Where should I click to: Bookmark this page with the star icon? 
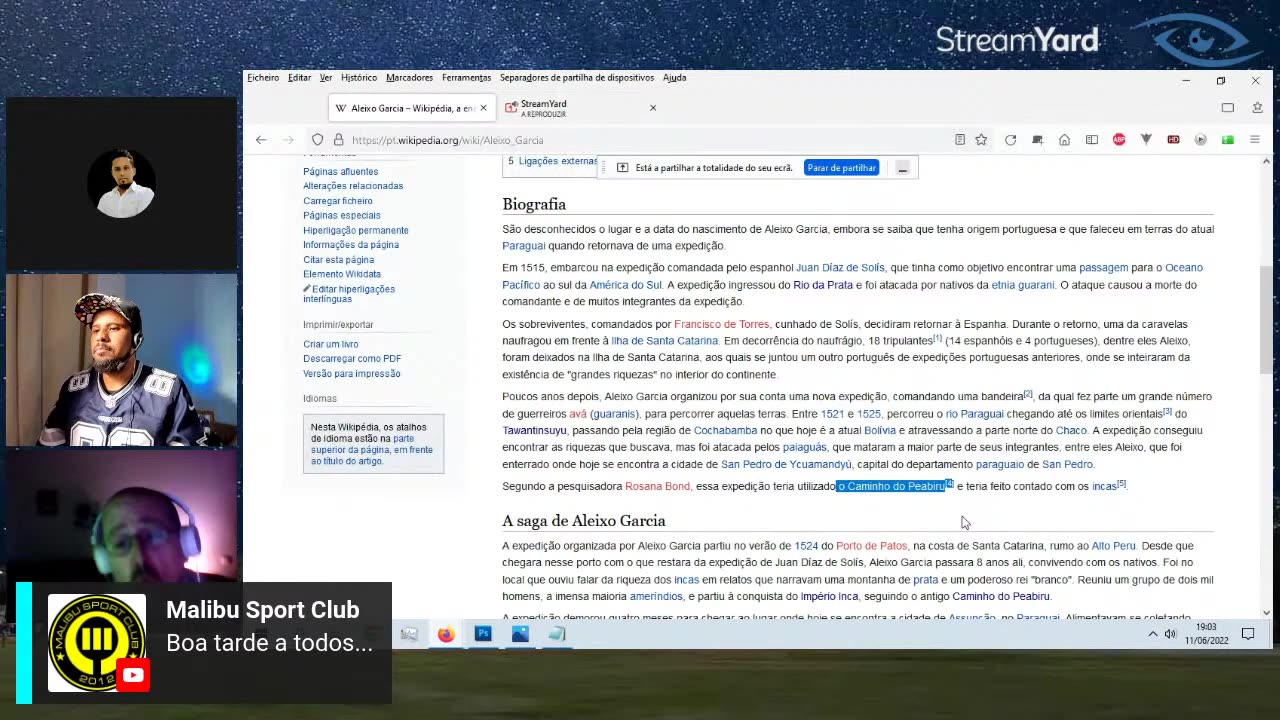[981, 140]
